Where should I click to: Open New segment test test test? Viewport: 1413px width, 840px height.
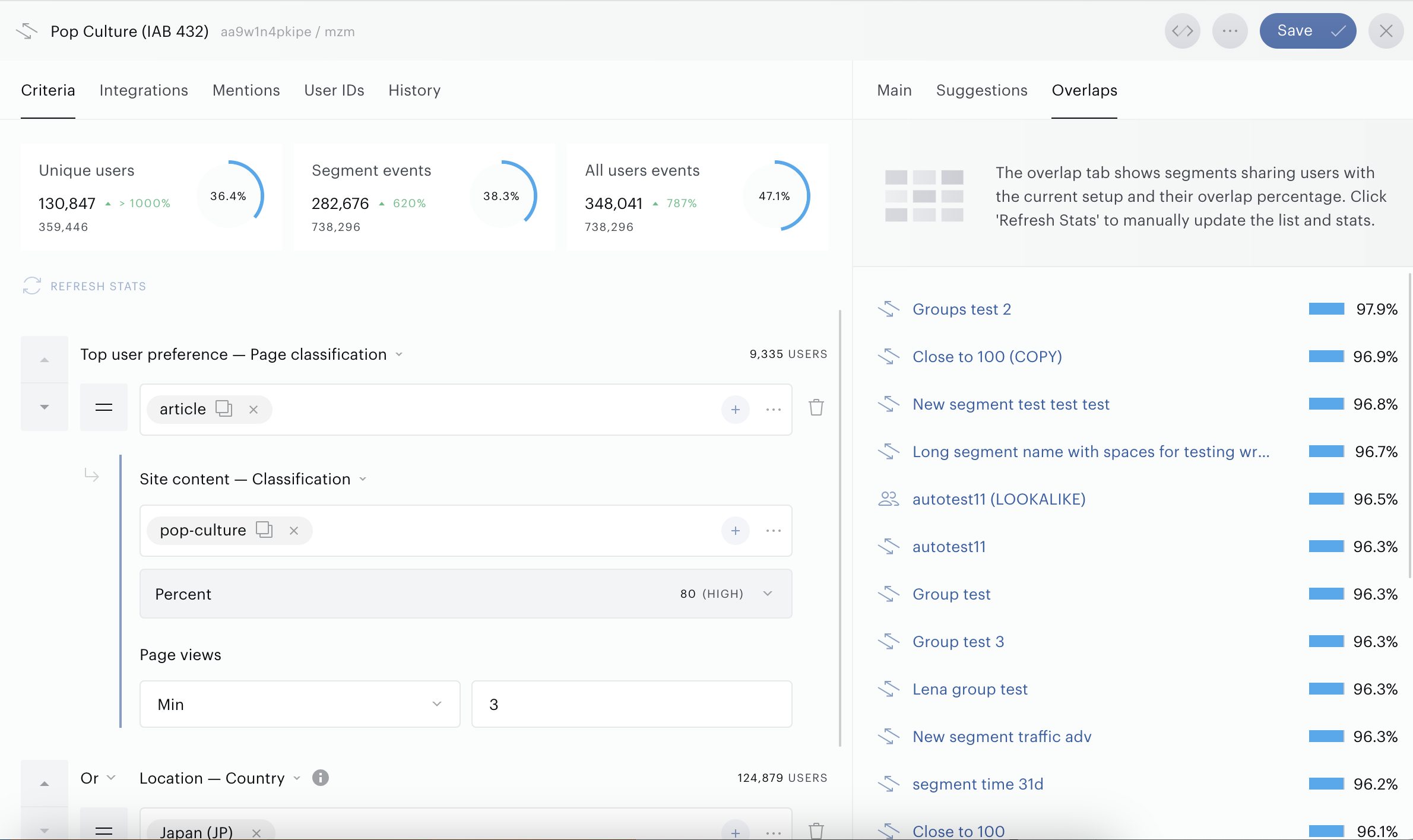[x=1011, y=404]
